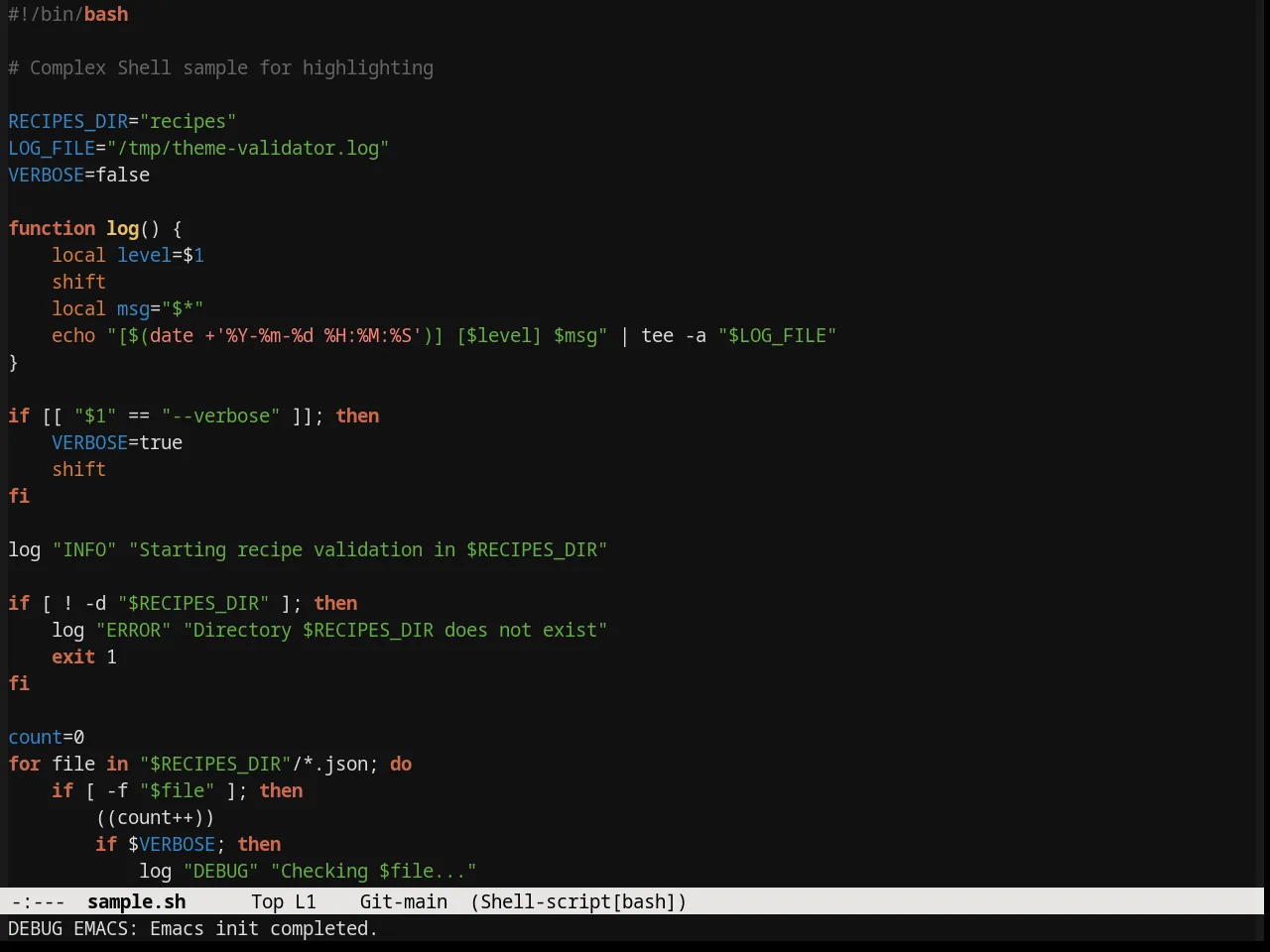
Task: Click "Directory $RECIPES_DIR does not exist" string
Action: (x=395, y=630)
